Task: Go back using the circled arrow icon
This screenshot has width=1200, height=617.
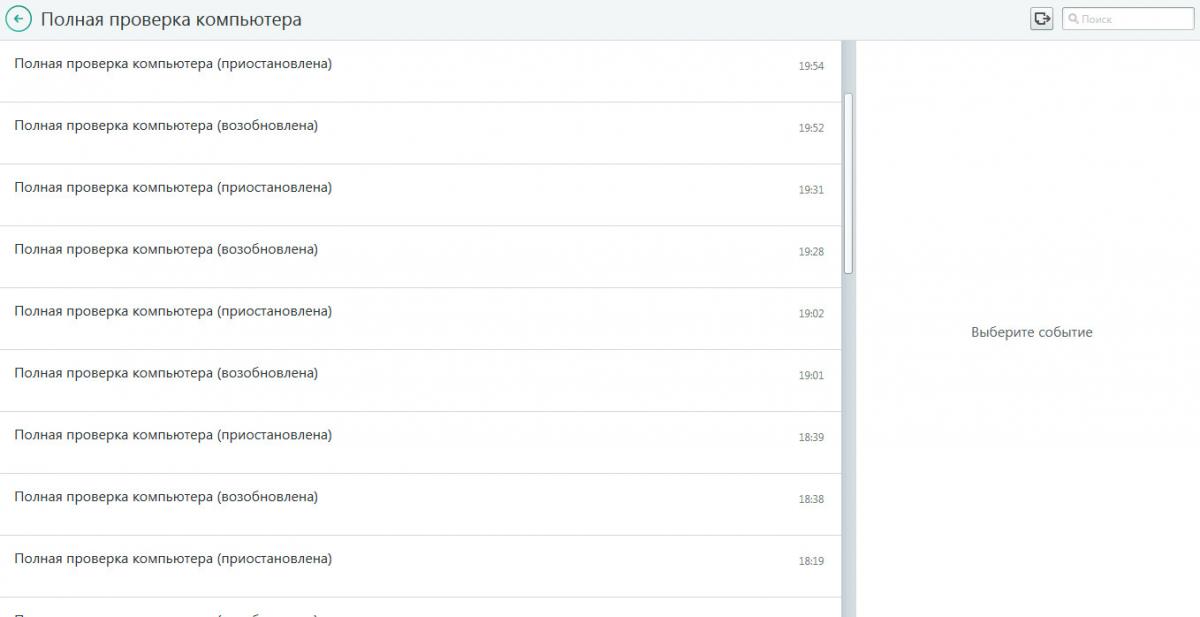Action: 18,19
